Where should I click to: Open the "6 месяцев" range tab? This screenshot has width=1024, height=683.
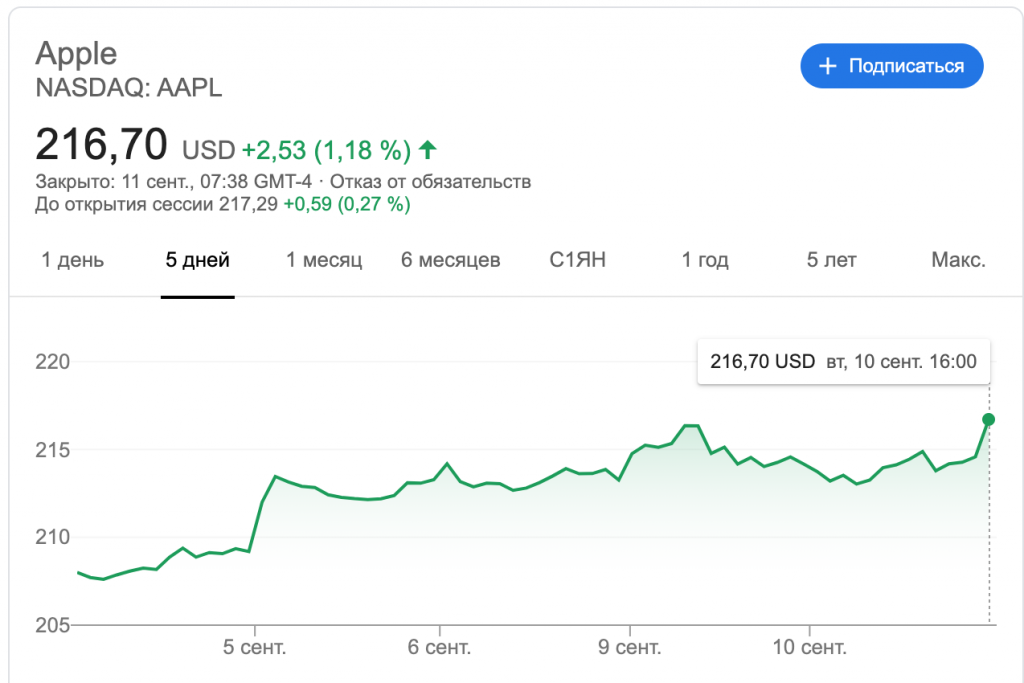(450, 261)
